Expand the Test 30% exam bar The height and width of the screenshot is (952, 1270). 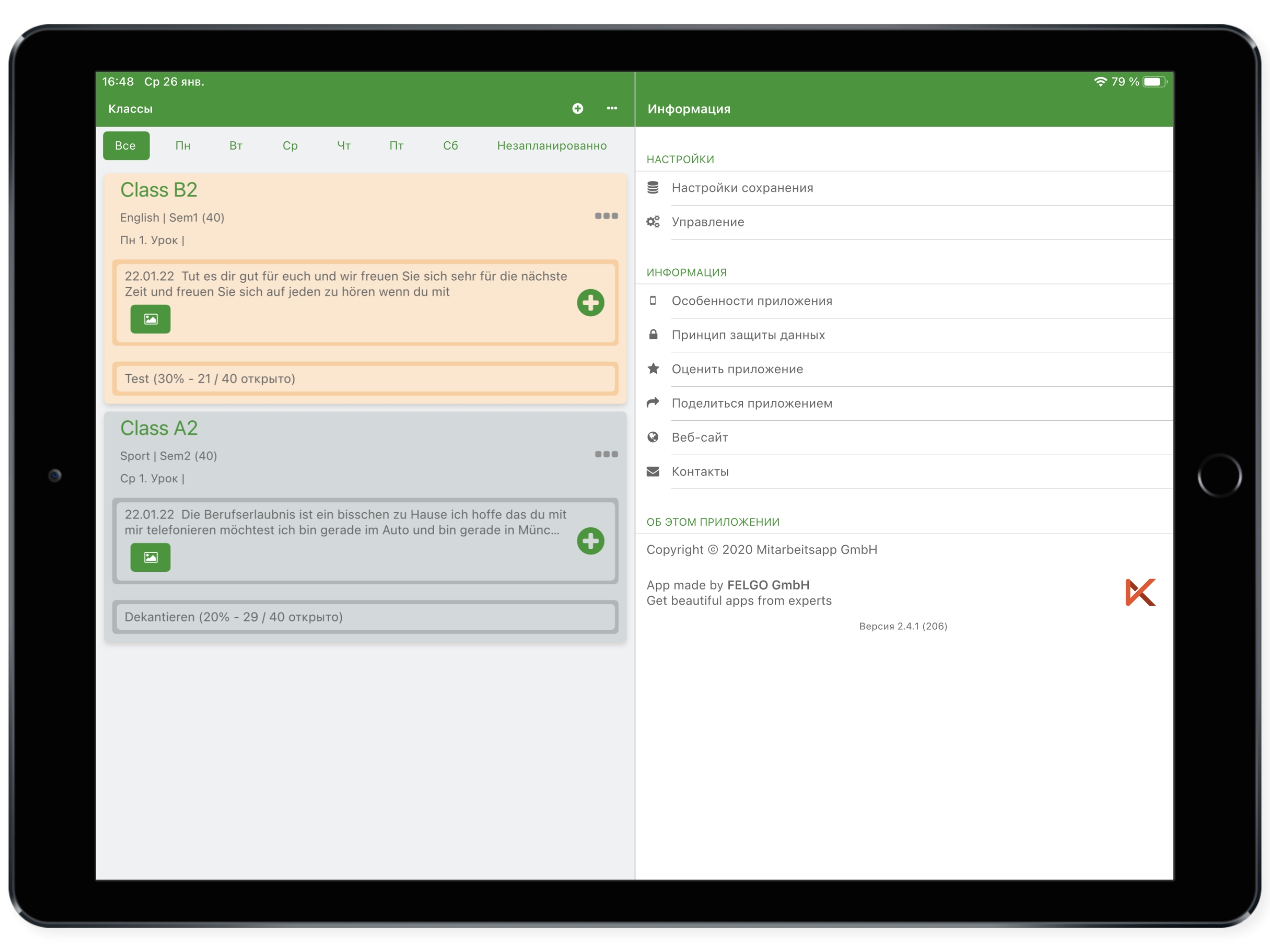(x=365, y=379)
